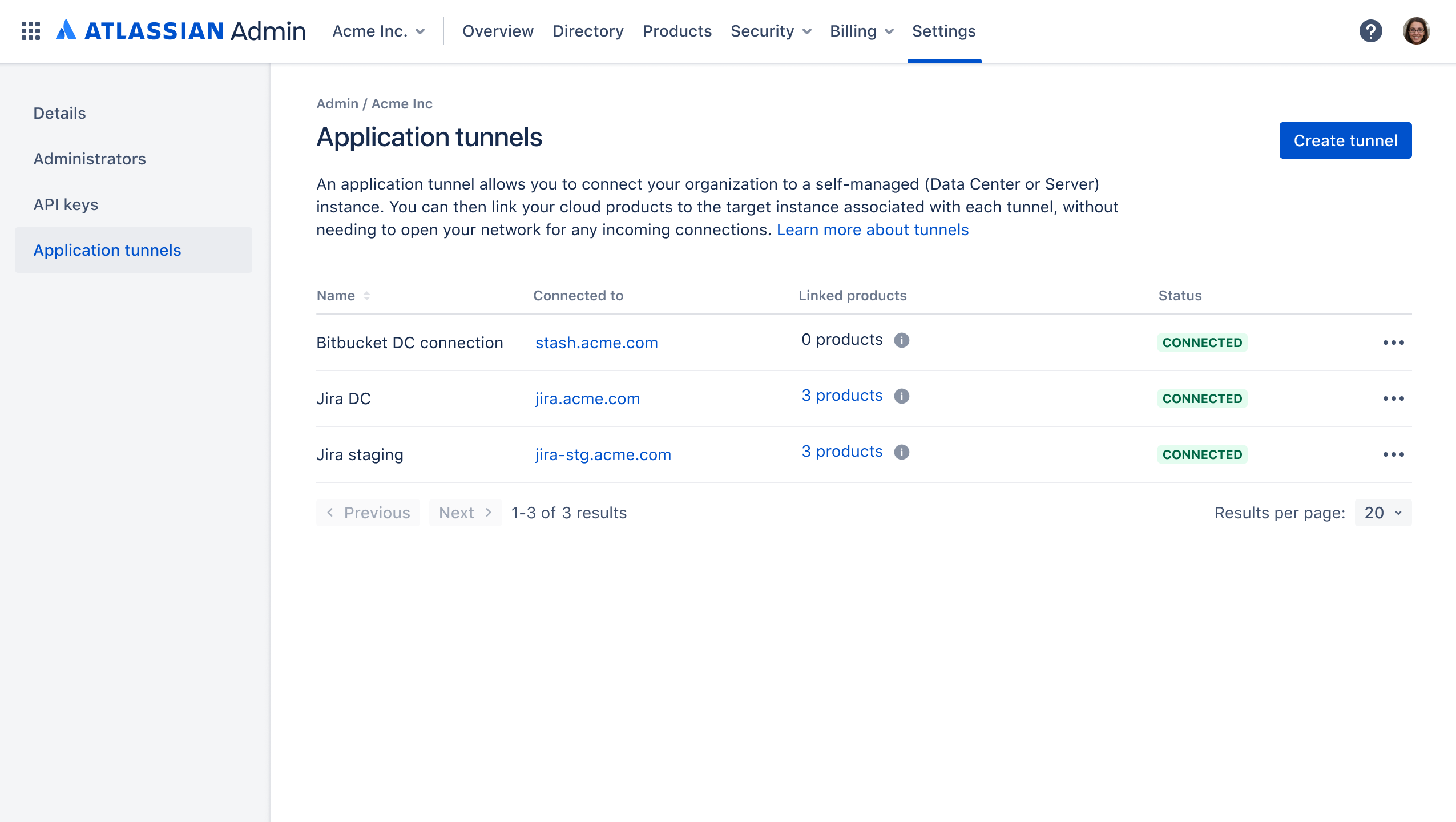Open the user profile avatar
Image resolution: width=1456 pixels, height=822 pixels.
pyautogui.click(x=1417, y=31)
